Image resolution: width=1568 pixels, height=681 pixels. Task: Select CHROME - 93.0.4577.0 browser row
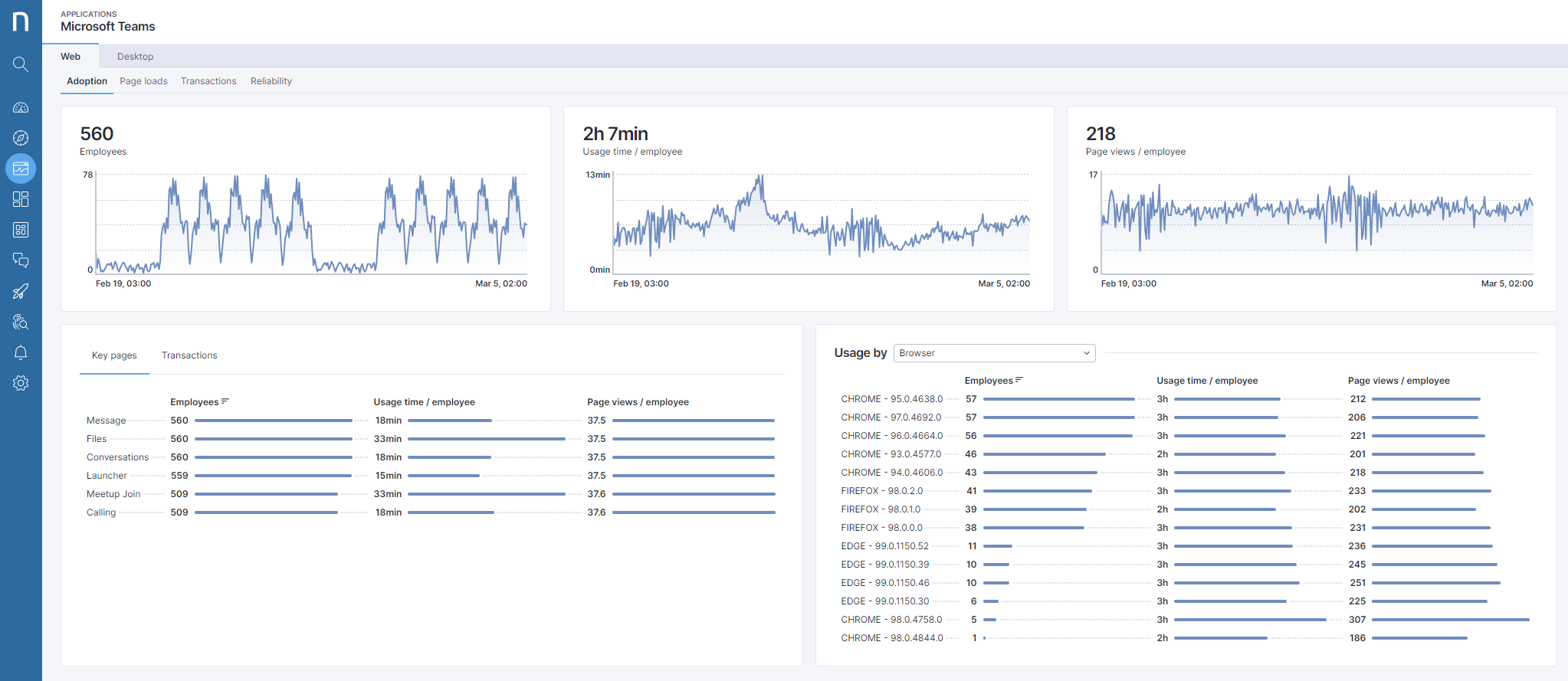[1186, 454]
